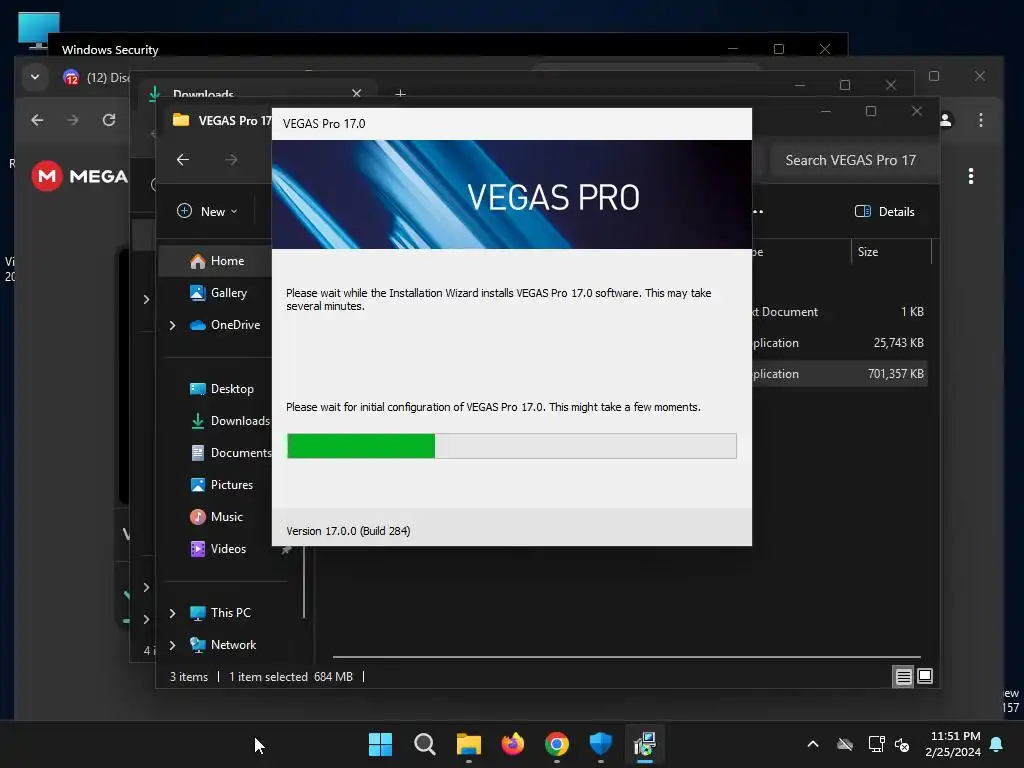Go back in VEGAS Pro 17 Explorer window
The width and height of the screenshot is (1024, 768).
183,159
